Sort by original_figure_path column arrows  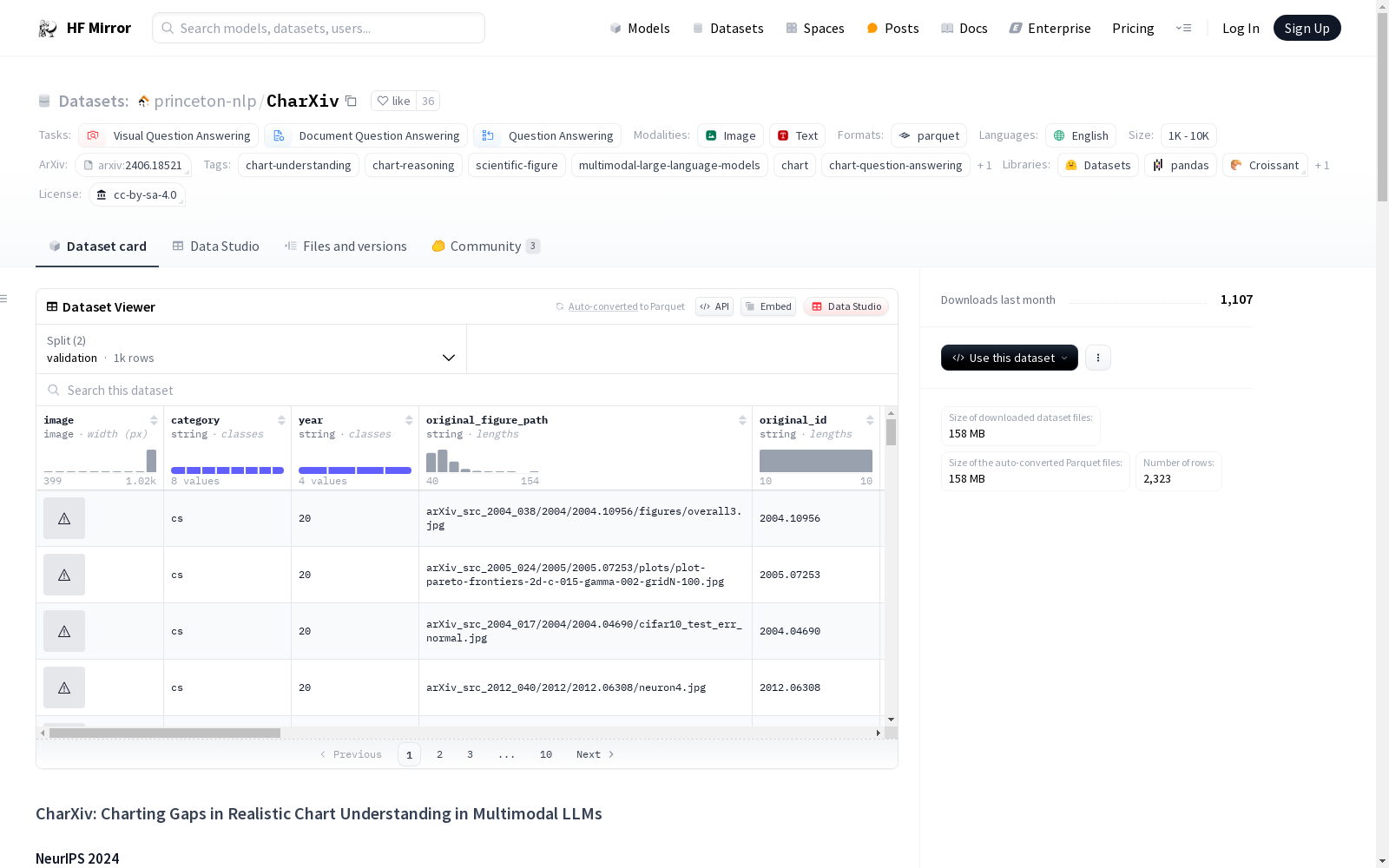(x=742, y=420)
